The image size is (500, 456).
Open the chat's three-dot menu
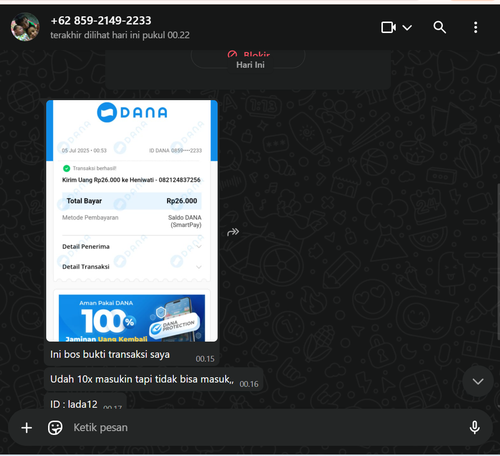point(475,27)
